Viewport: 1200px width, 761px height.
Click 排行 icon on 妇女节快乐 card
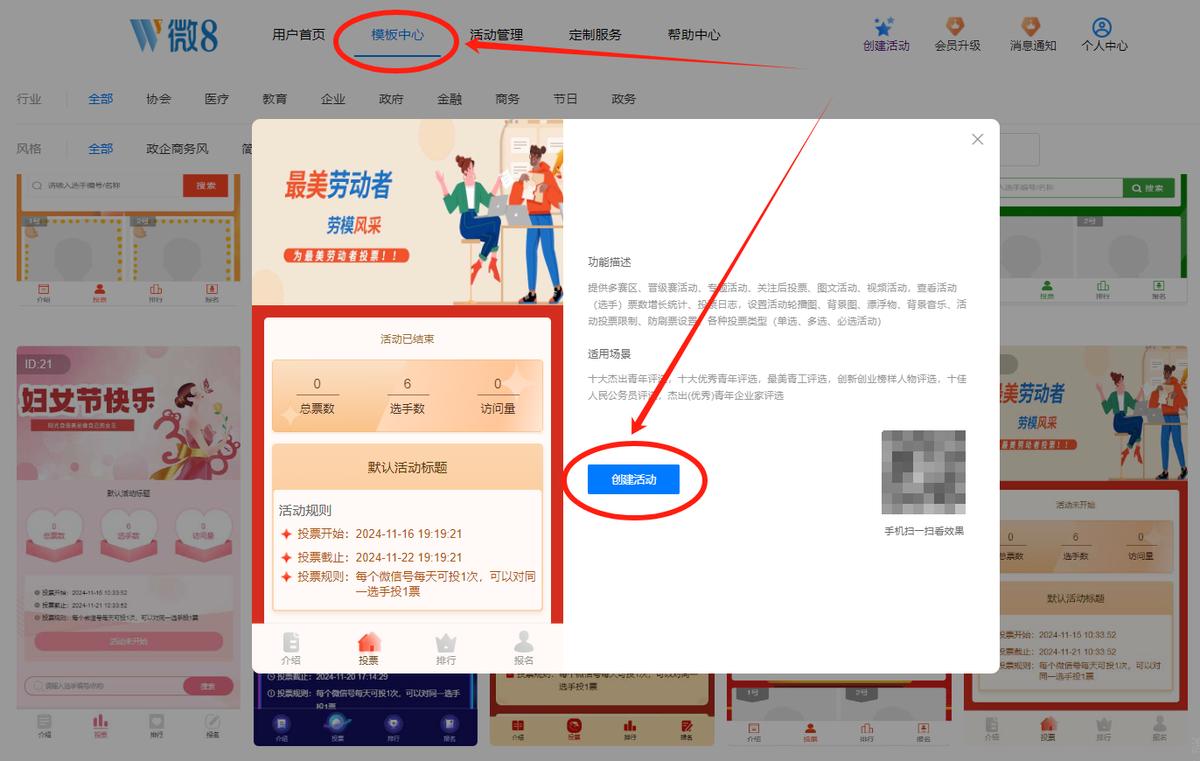click(156, 721)
